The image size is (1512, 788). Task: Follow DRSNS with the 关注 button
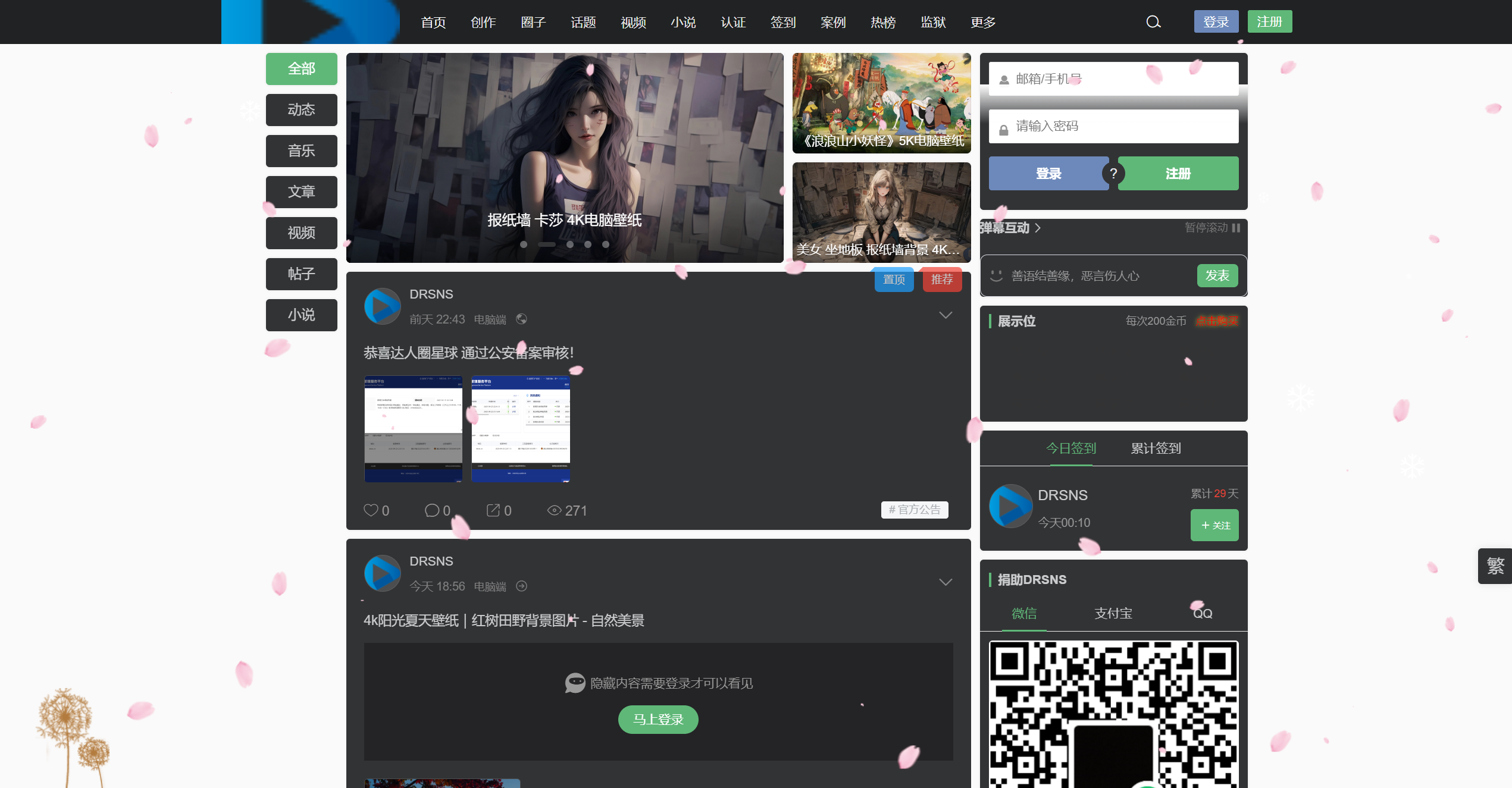pos(1214,525)
